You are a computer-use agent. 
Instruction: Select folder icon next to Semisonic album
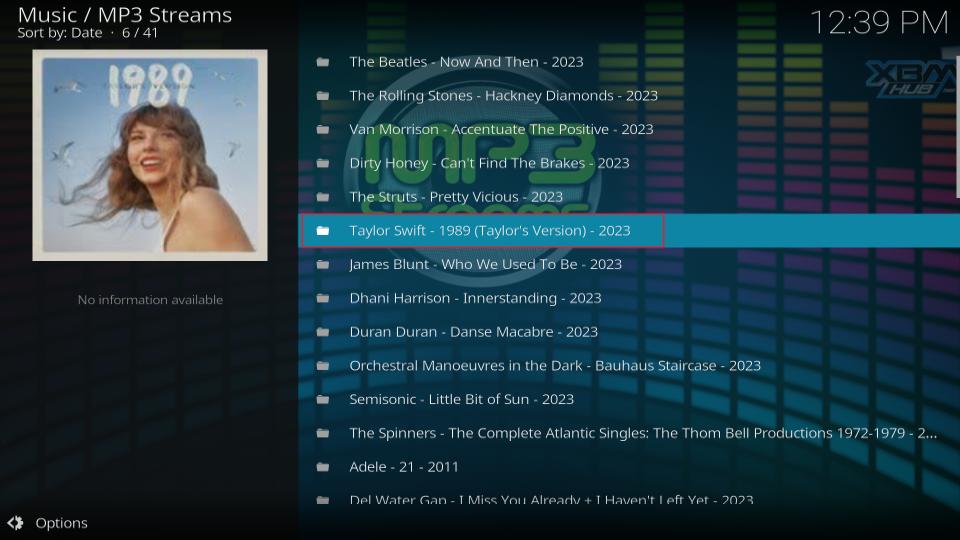(323, 399)
